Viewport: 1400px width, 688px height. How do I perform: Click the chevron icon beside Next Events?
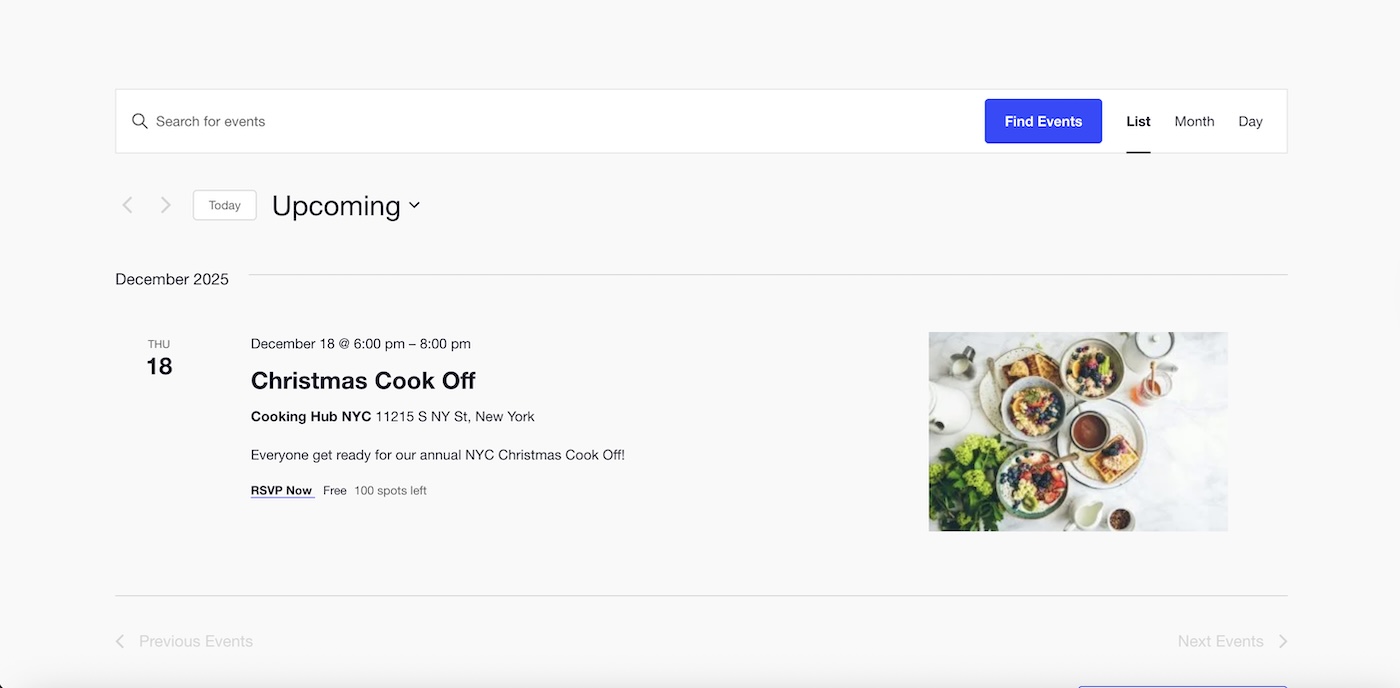pos(1283,641)
